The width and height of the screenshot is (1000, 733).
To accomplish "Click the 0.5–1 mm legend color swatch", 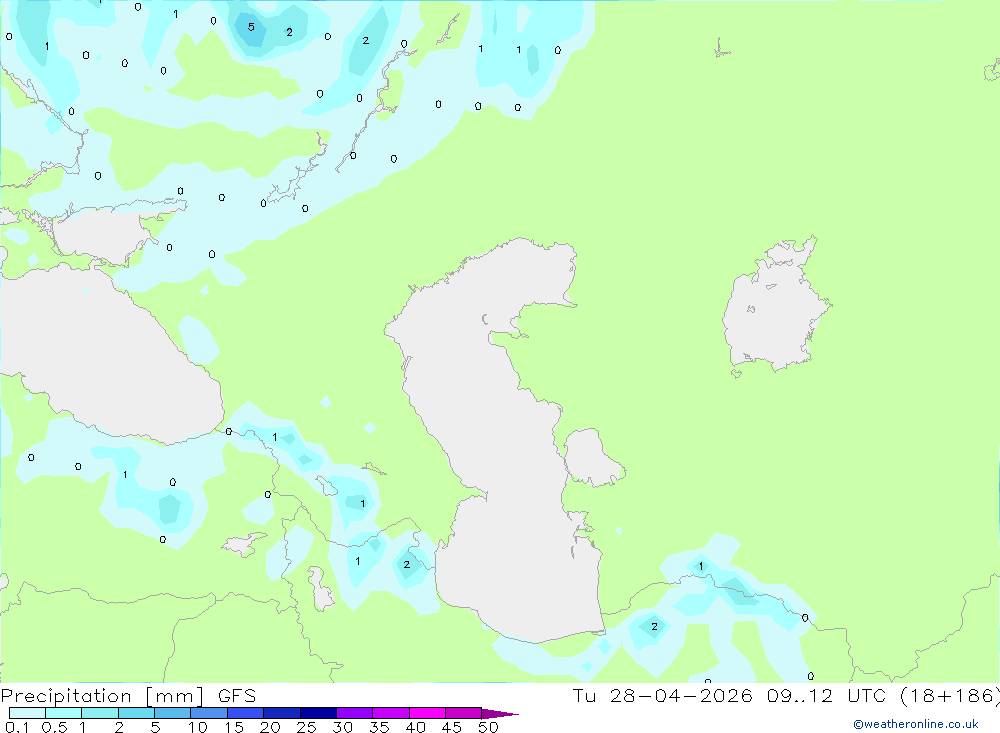I will [64, 713].
